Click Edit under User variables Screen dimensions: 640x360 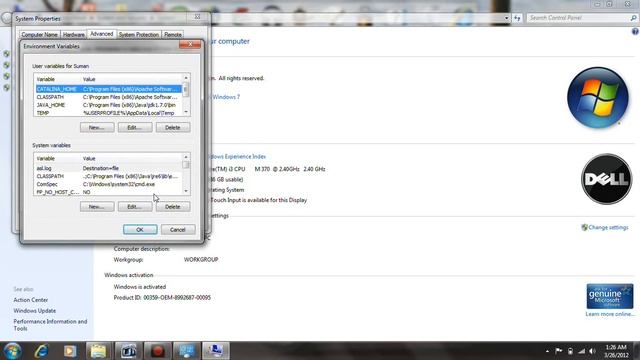pos(135,127)
